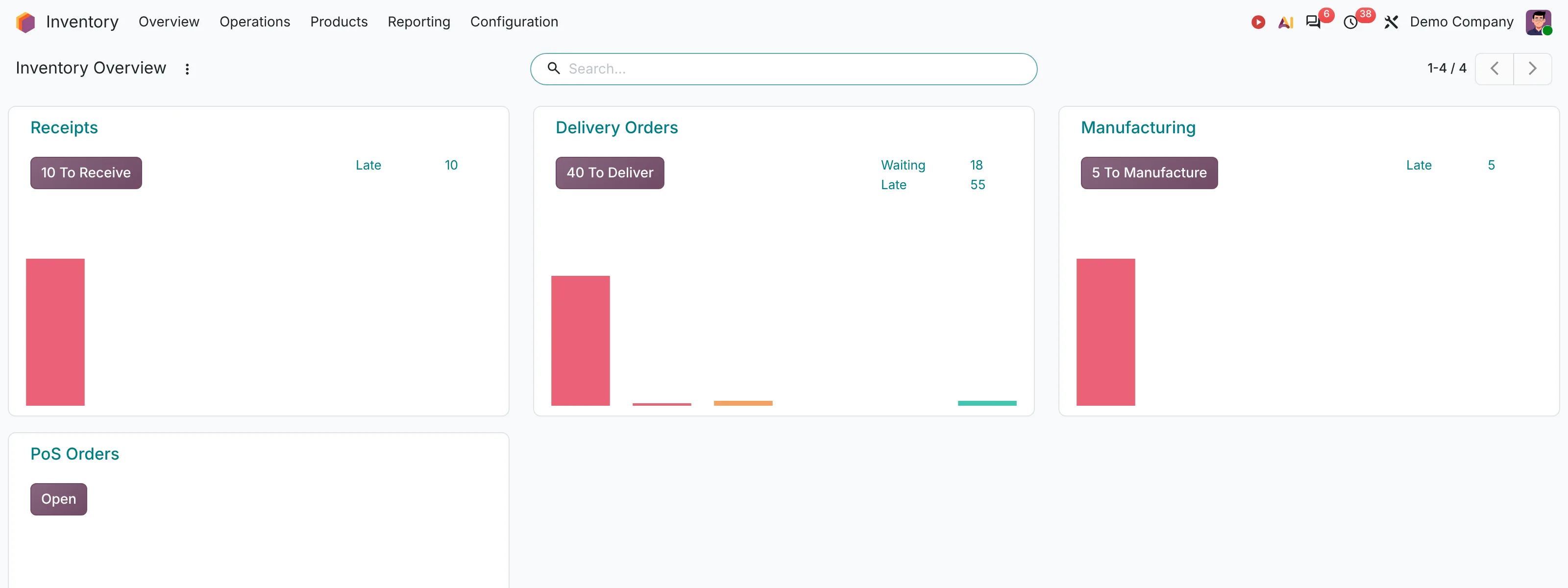Switch company via Demo Company

coord(1462,22)
